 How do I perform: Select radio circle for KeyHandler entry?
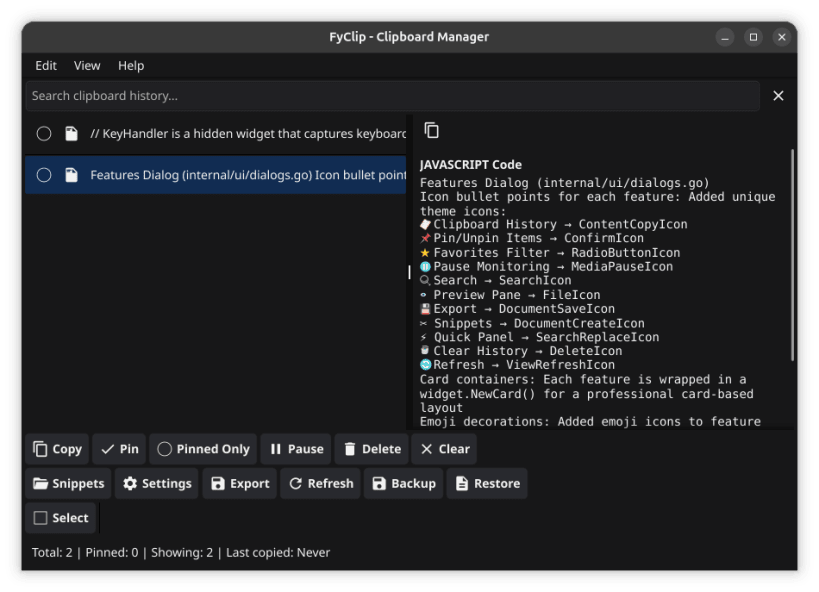pyautogui.click(x=44, y=133)
